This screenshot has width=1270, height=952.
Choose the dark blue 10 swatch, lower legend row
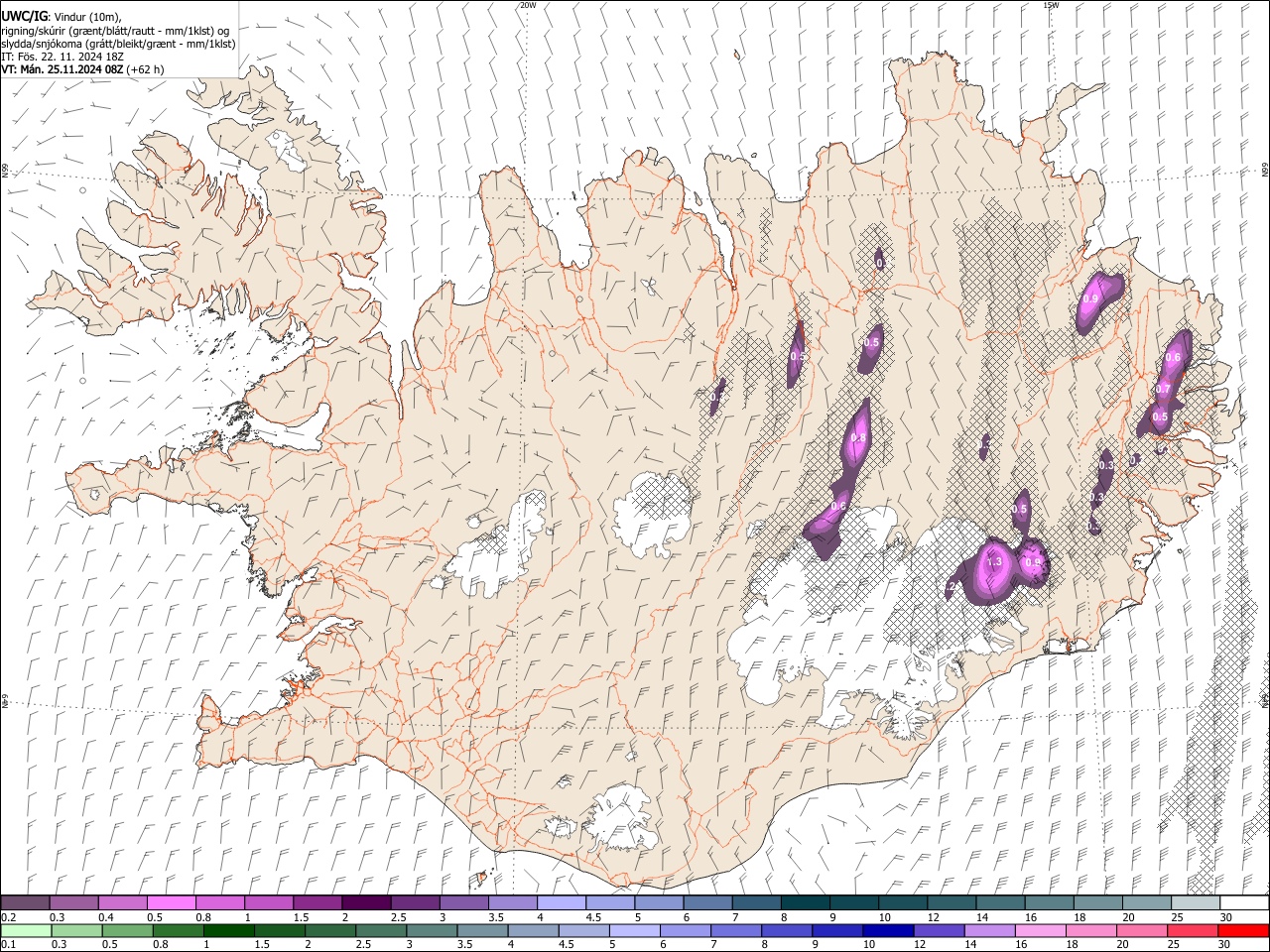click(887, 930)
